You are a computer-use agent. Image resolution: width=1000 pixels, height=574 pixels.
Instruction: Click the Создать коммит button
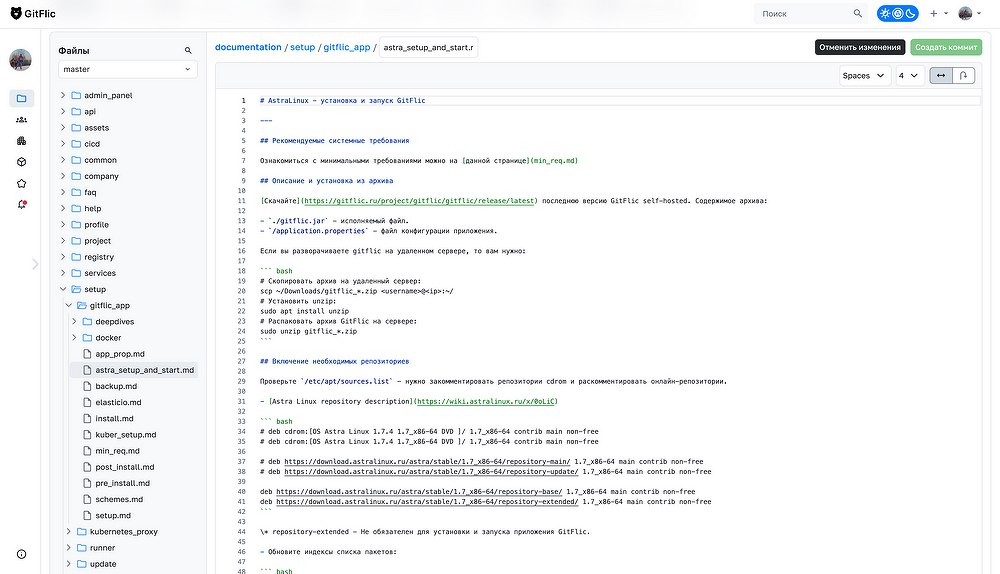tap(946, 47)
